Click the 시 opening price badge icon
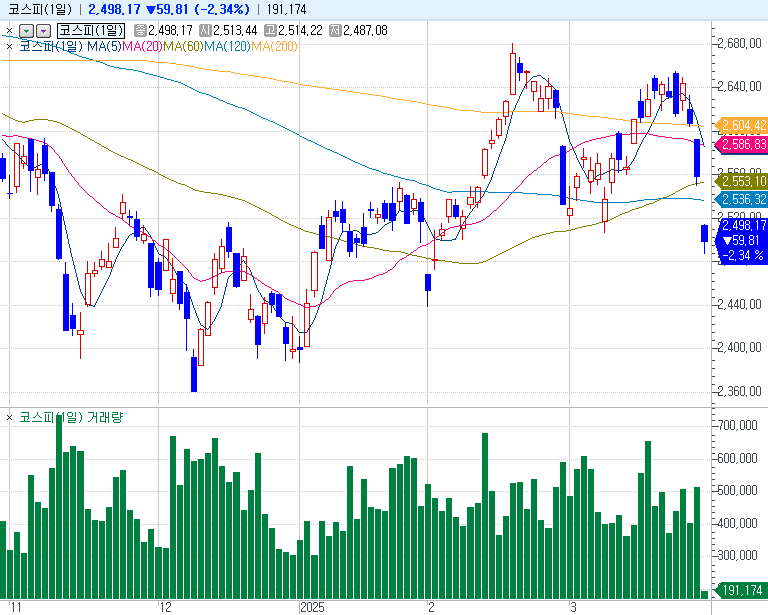The image size is (768, 615). (205, 31)
